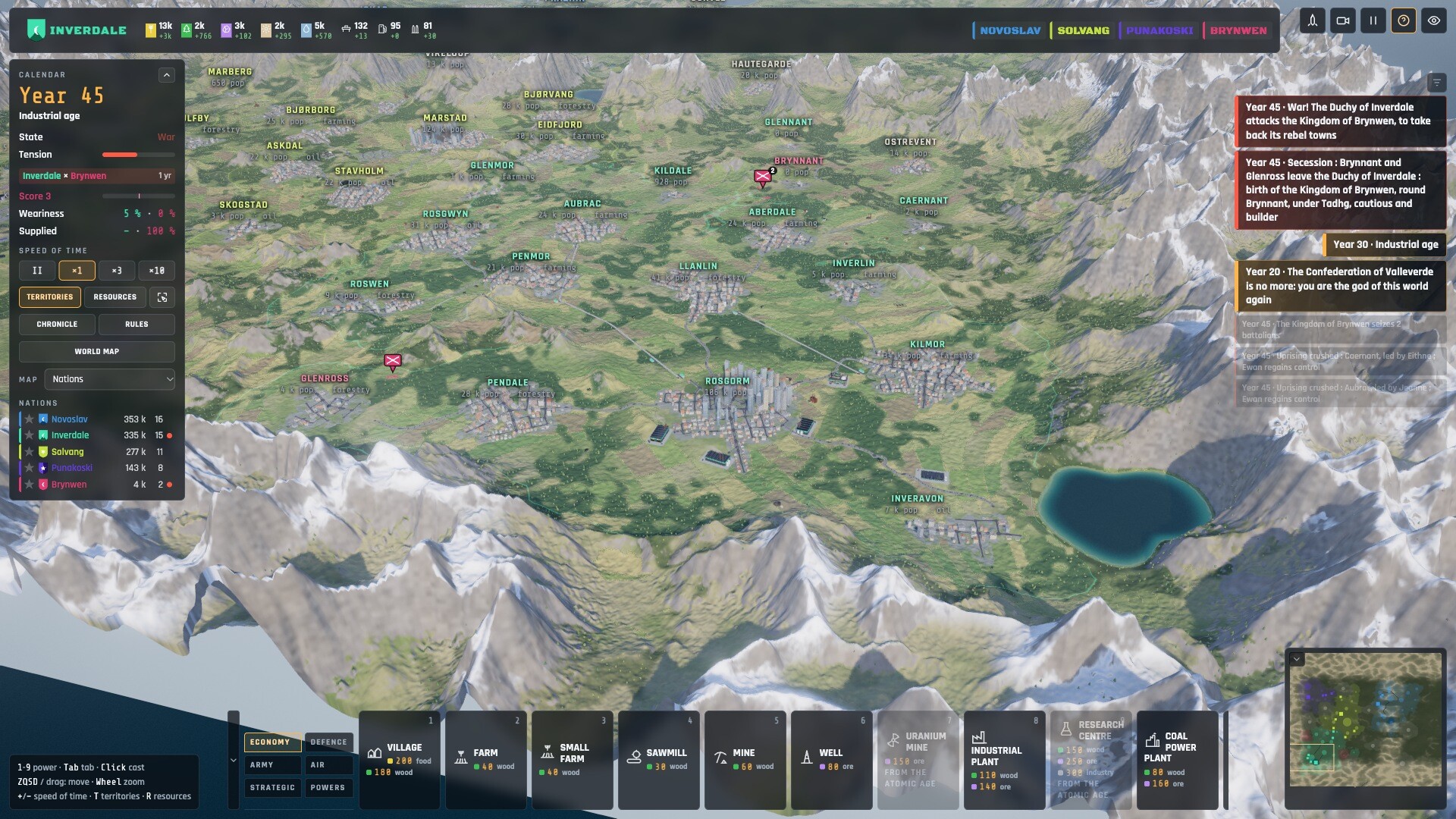Click the battle marker above Glenross

click(393, 362)
